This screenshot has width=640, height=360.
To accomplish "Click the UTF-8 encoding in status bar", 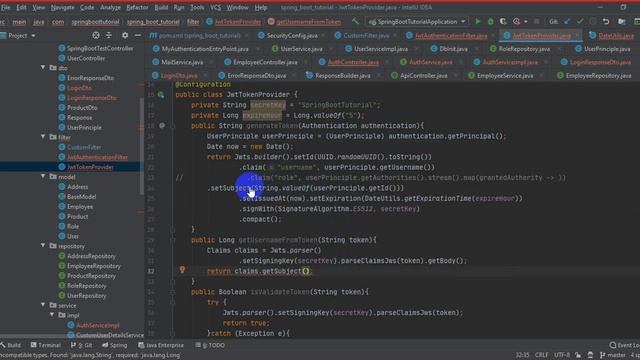I will pos(562,355).
